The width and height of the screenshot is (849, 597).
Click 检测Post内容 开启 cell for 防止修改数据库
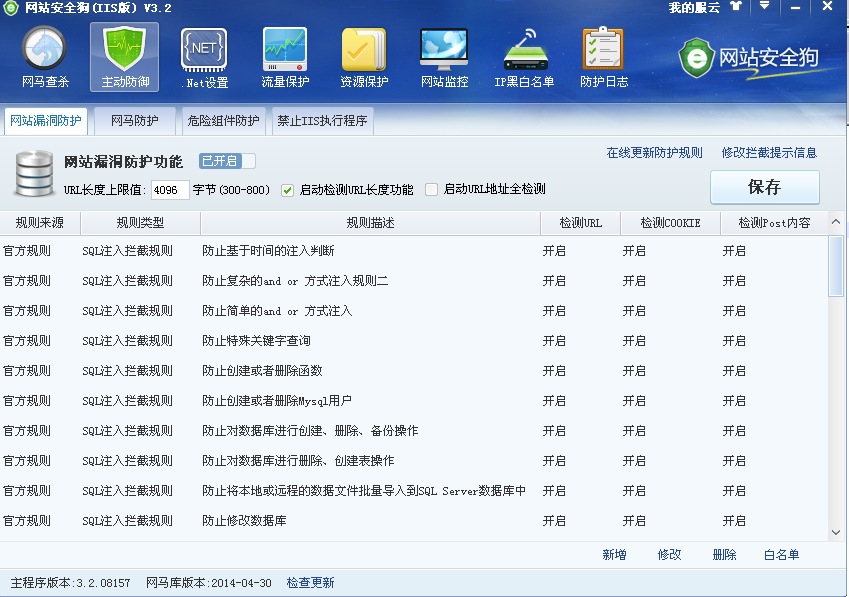pyautogui.click(x=734, y=521)
